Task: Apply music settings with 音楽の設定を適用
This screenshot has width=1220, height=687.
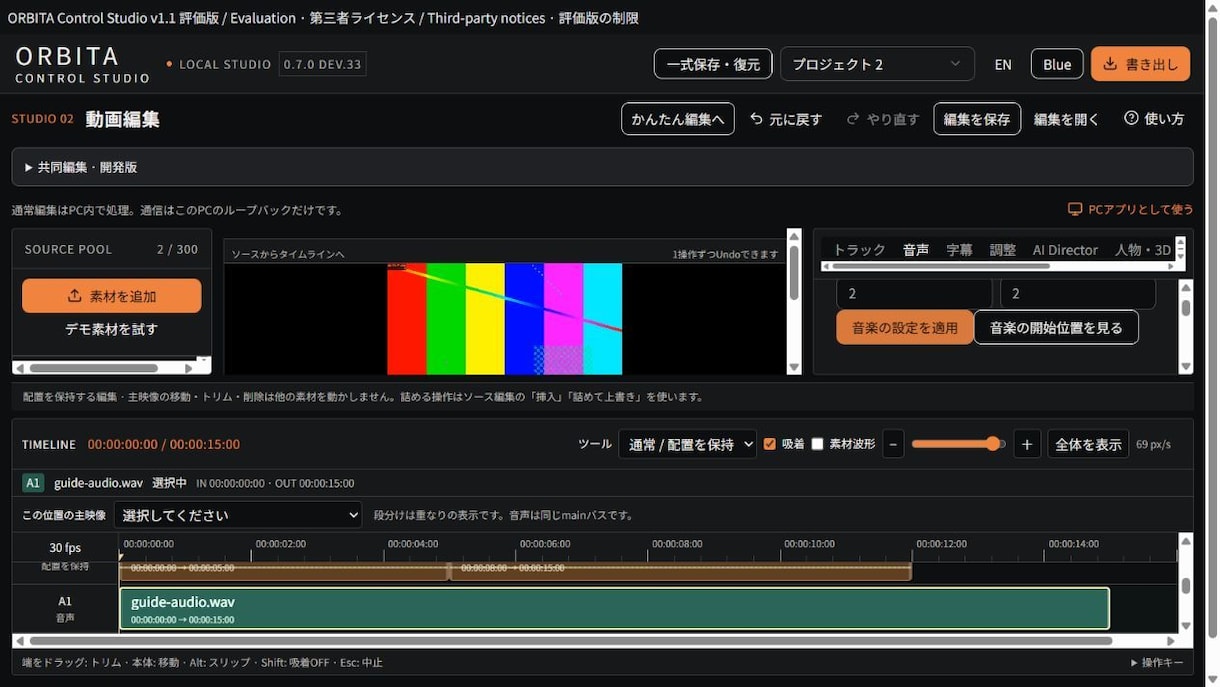Action: (x=905, y=327)
